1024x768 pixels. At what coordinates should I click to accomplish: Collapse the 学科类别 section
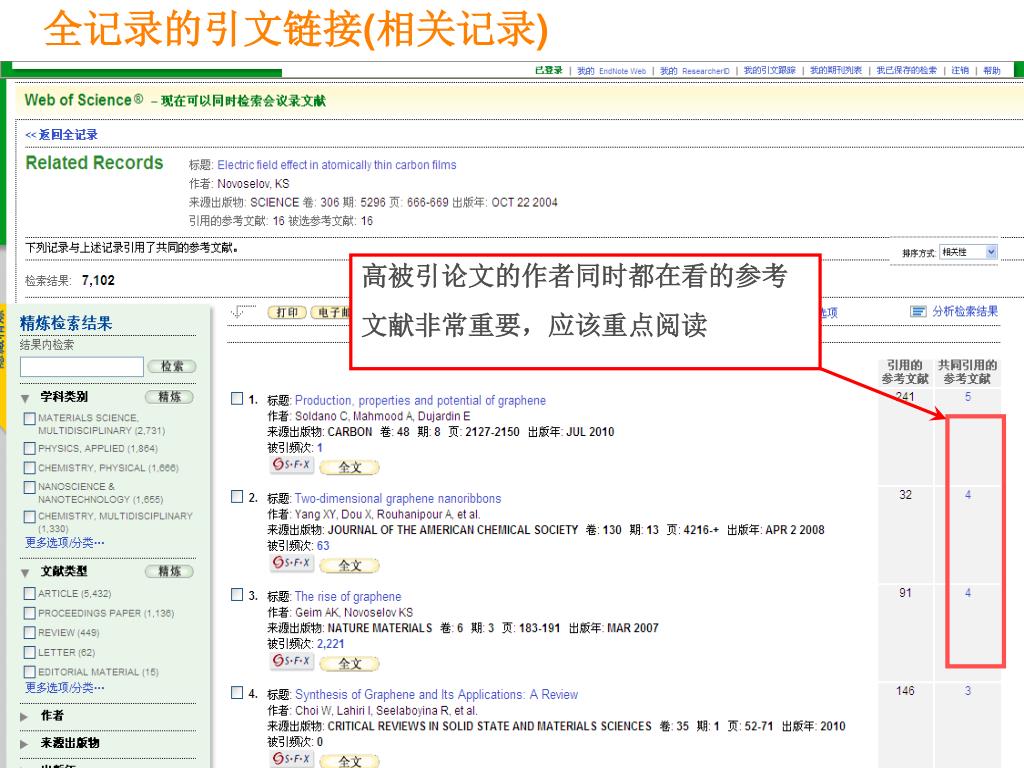(x=25, y=398)
